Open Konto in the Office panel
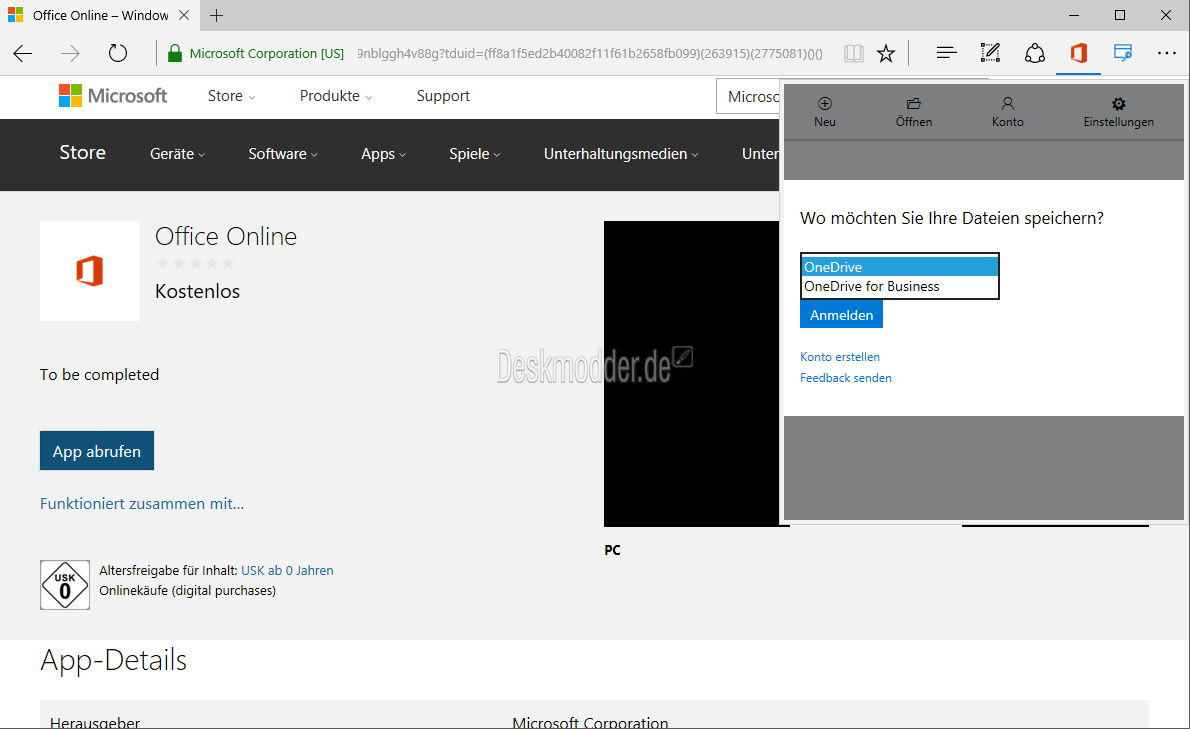This screenshot has height=729, width=1190. coord(1008,112)
